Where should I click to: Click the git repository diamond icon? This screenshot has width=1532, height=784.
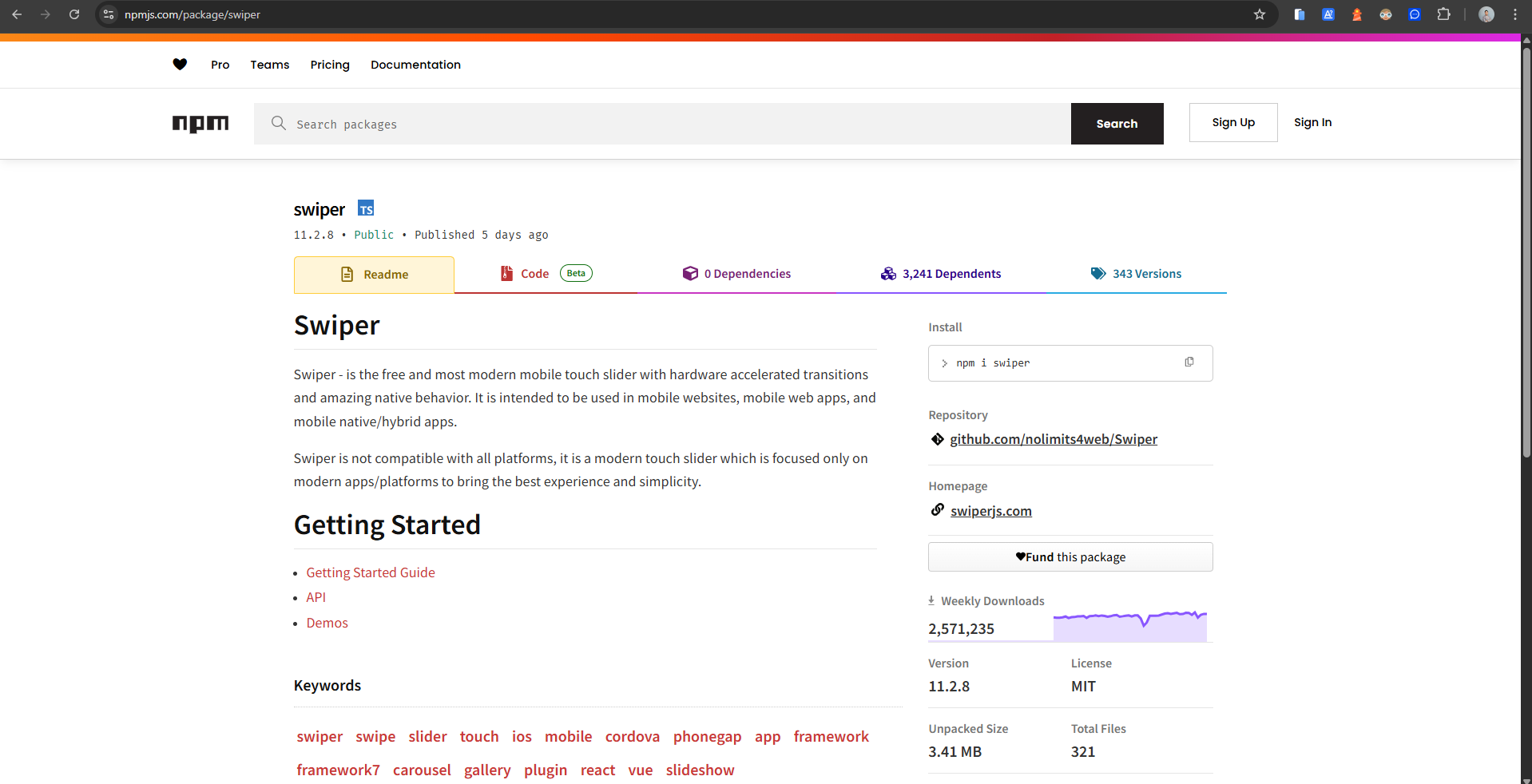click(938, 439)
